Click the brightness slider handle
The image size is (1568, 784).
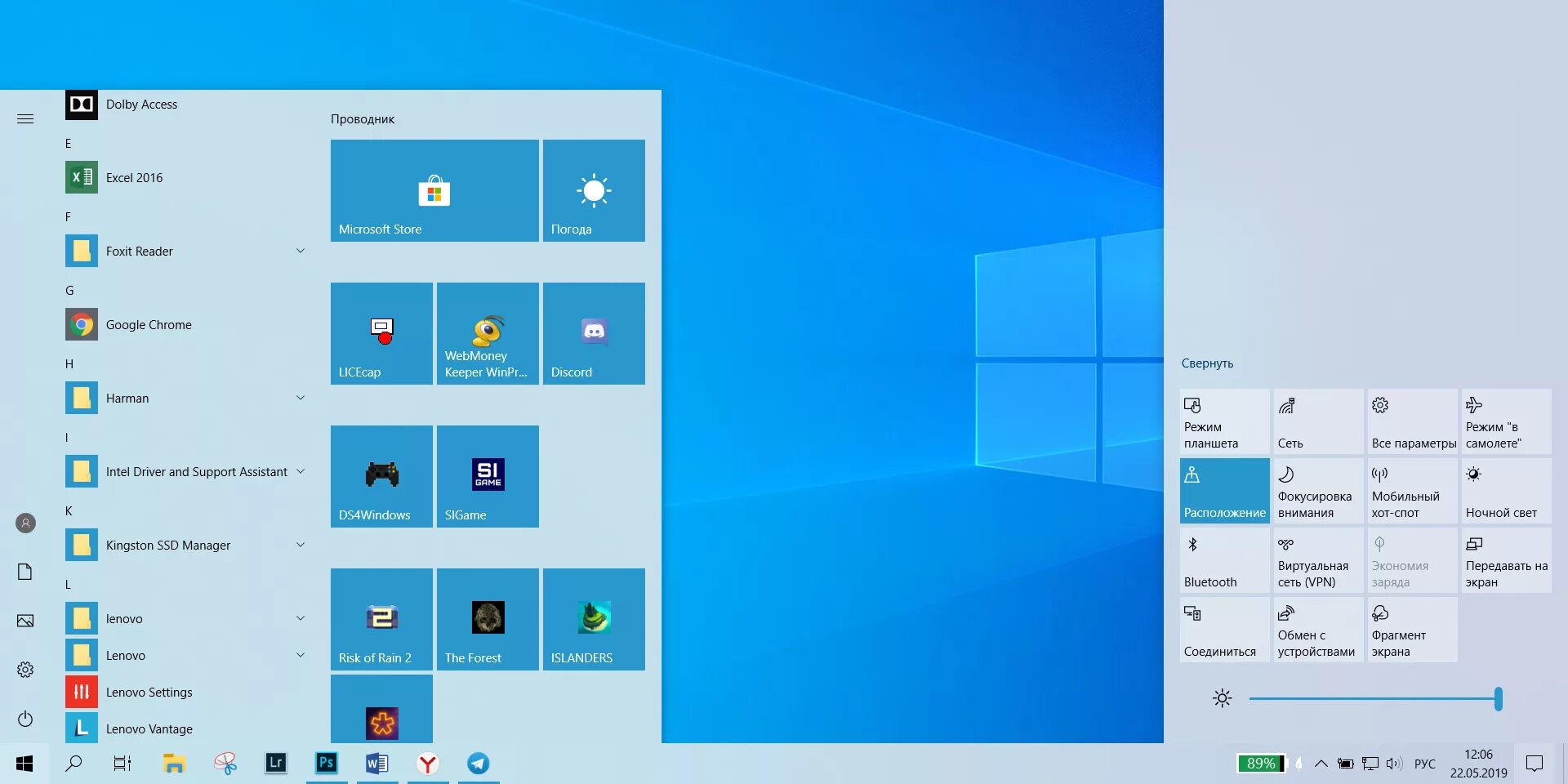click(1499, 698)
